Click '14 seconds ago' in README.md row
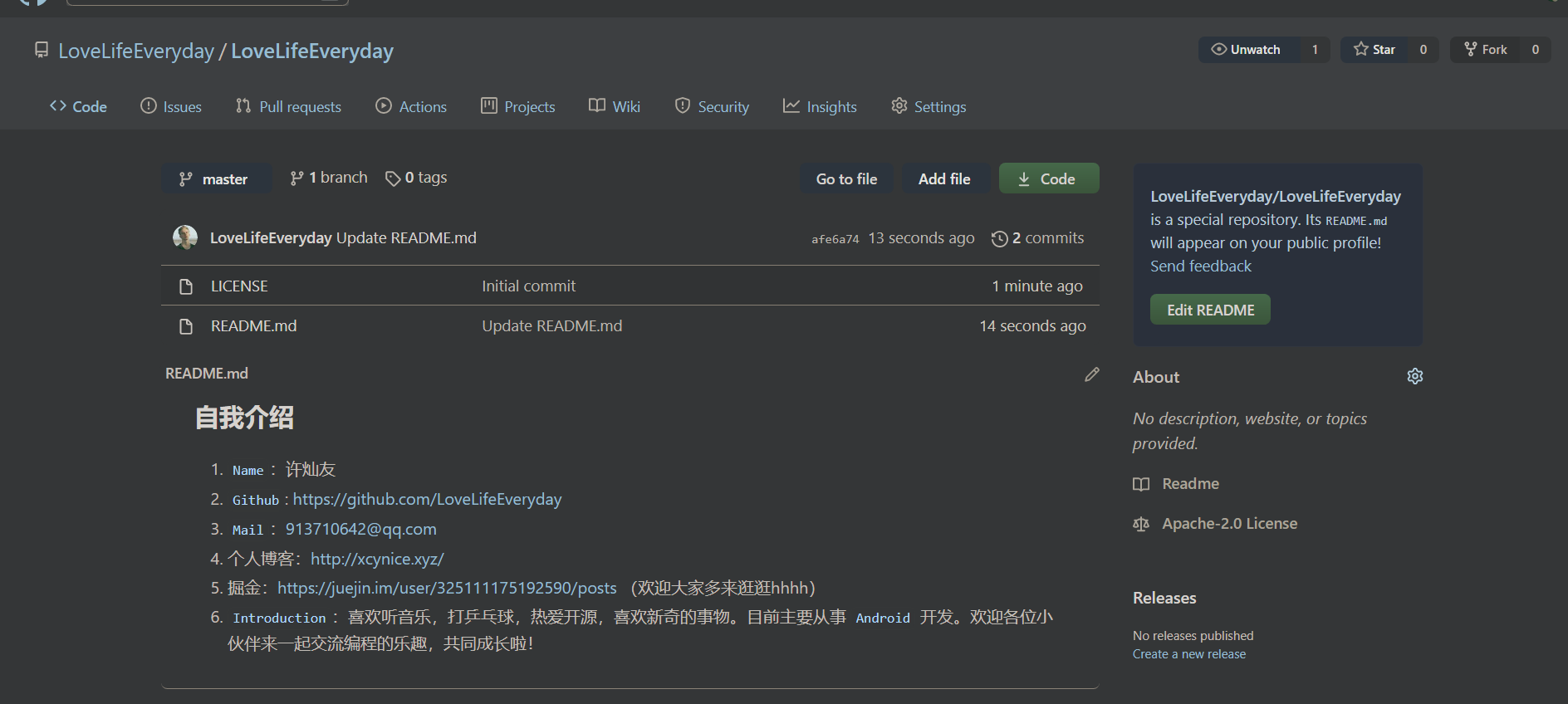The height and width of the screenshot is (704, 1568). pyautogui.click(x=1032, y=326)
